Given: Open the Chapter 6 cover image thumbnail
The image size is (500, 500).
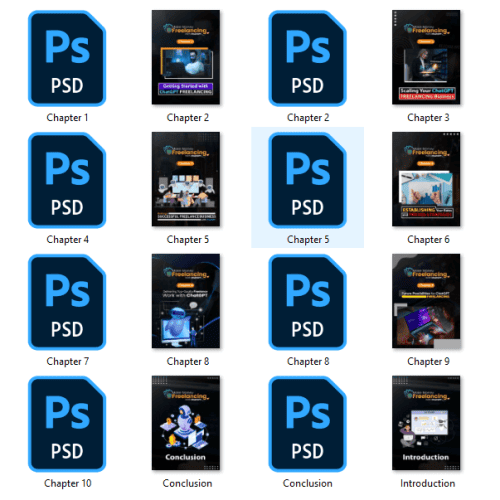Looking at the screenshot, I should [426, 179].
